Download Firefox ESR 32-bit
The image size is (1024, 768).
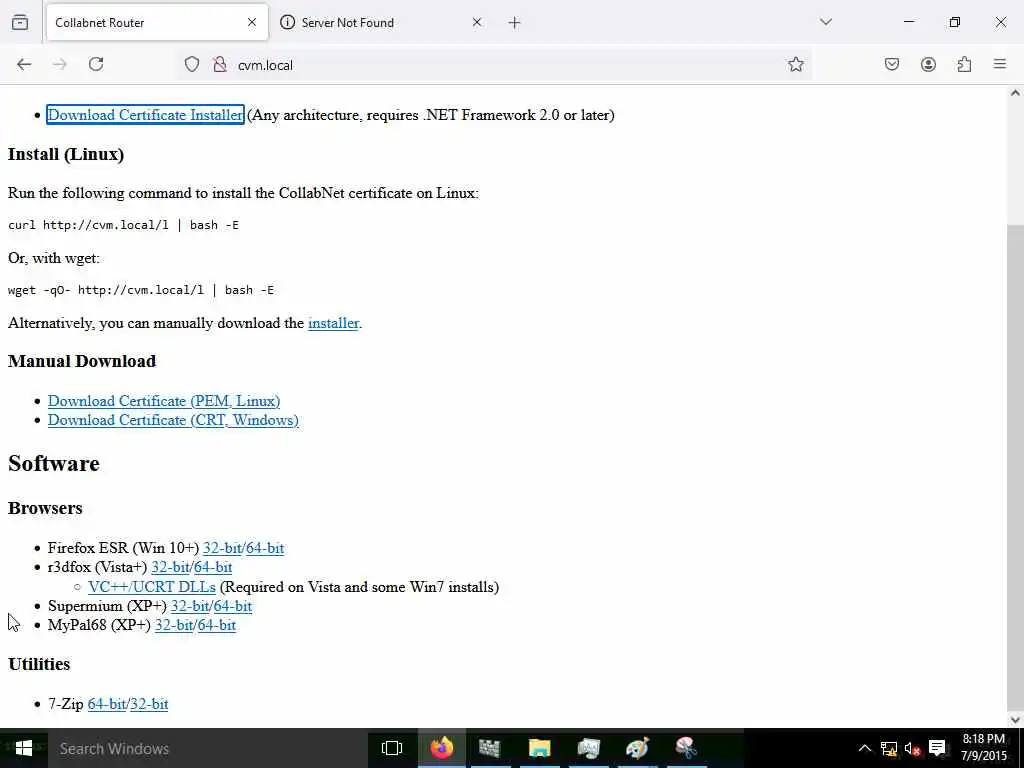click(222, 548)
